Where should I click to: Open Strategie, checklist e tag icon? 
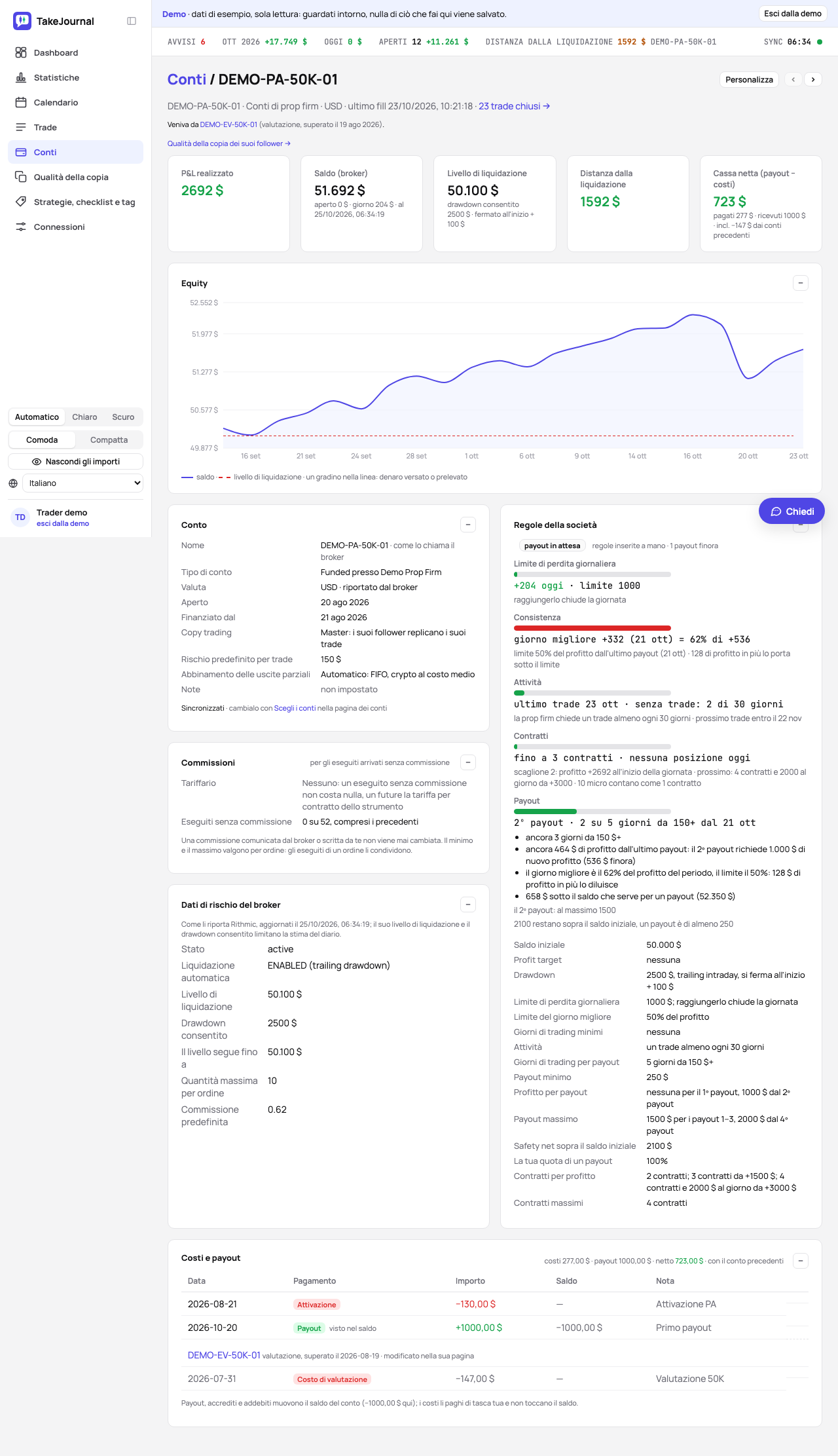click(21, 202)
